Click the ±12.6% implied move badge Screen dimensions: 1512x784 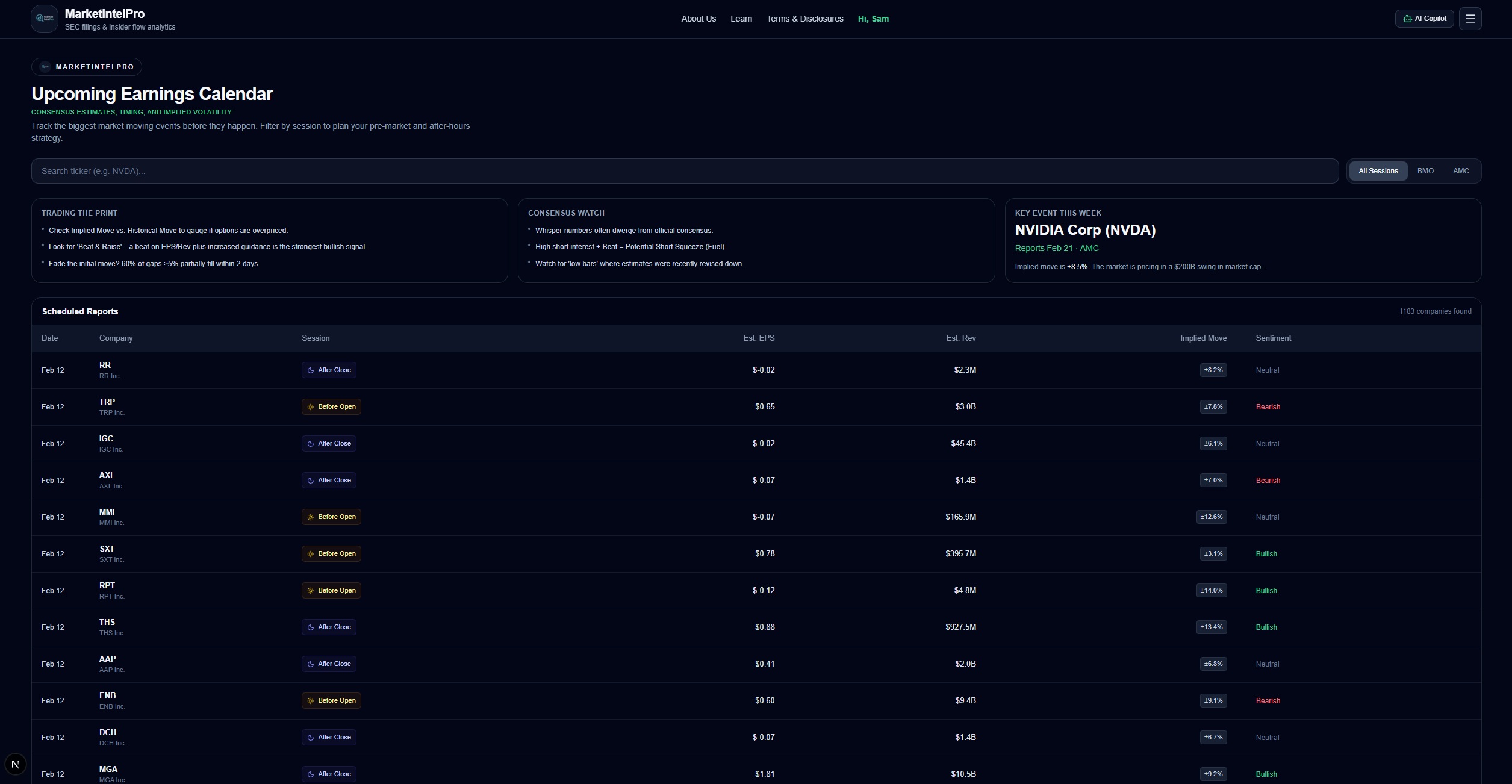point(1211,517)
